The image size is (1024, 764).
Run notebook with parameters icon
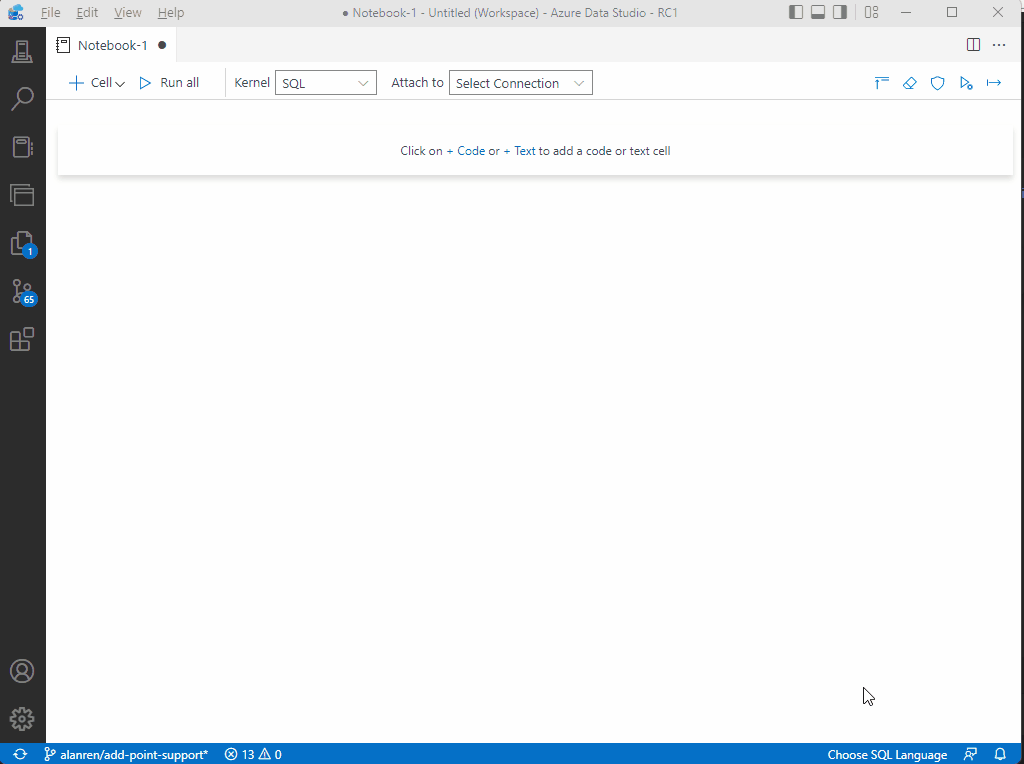coord(966,83)
